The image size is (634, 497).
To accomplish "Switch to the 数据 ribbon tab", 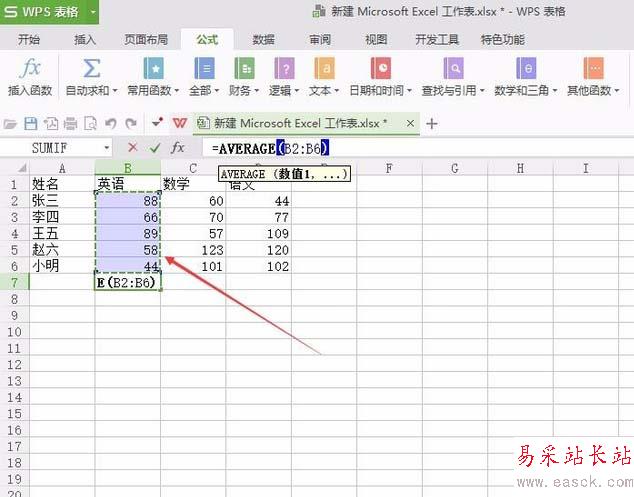I will point(264,40).
